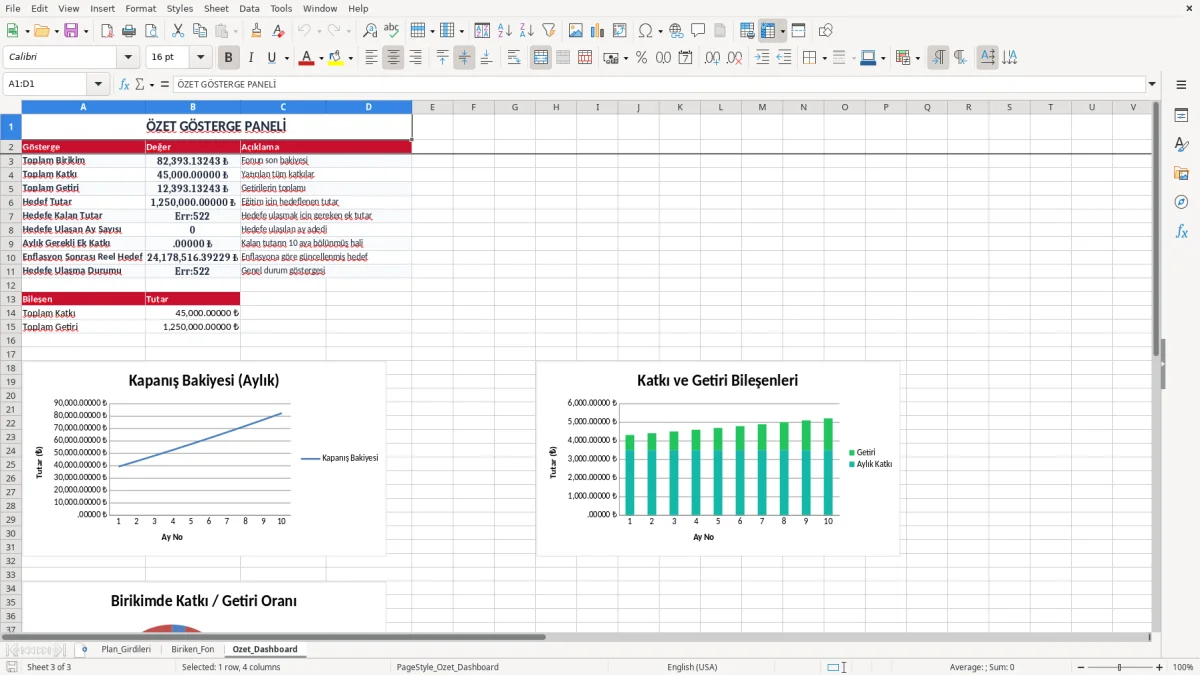Toggle Italic formatting
This screenshot has height=675, width=1200.
[x=251, y=58]
